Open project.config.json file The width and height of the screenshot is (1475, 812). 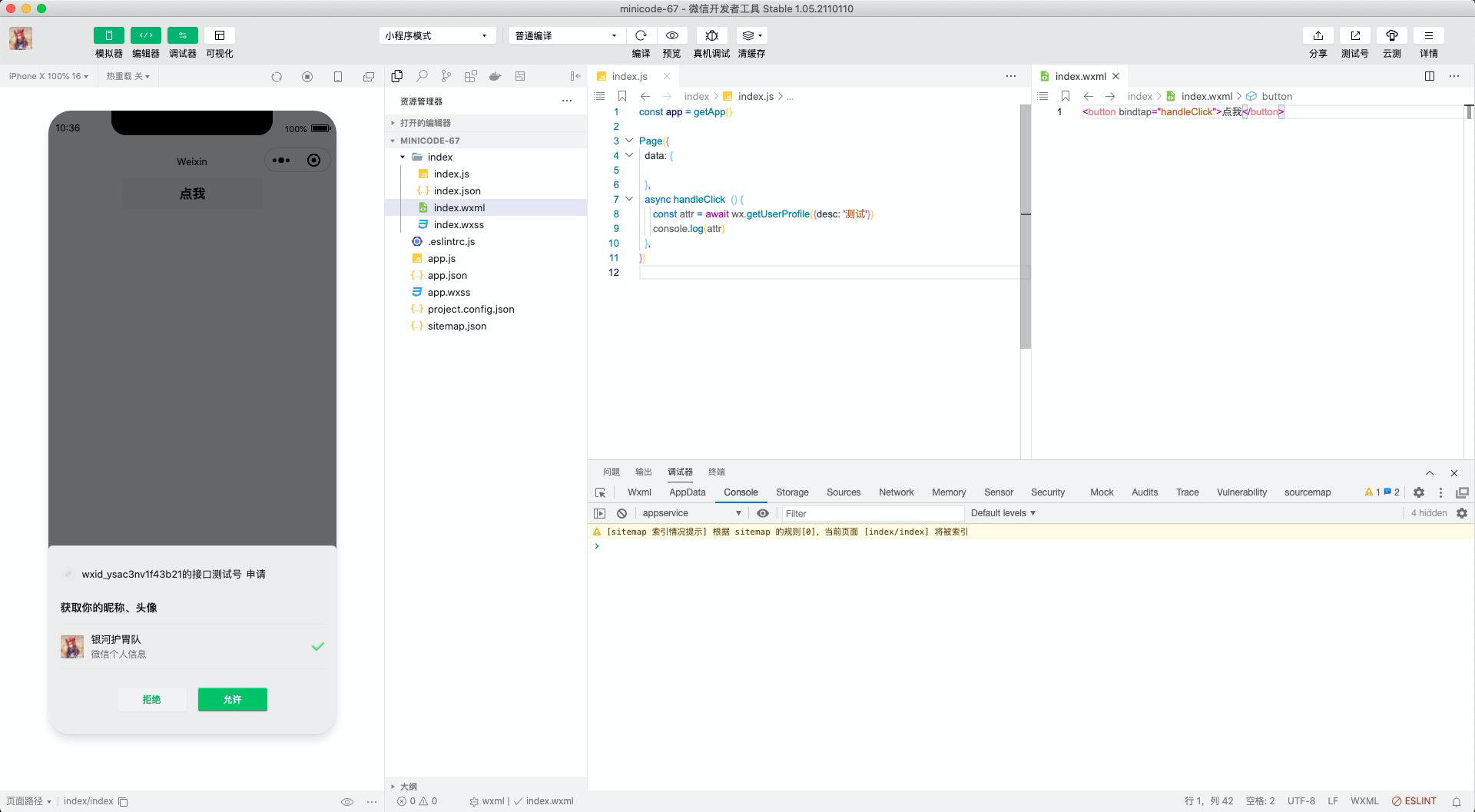tap(486, 309)
